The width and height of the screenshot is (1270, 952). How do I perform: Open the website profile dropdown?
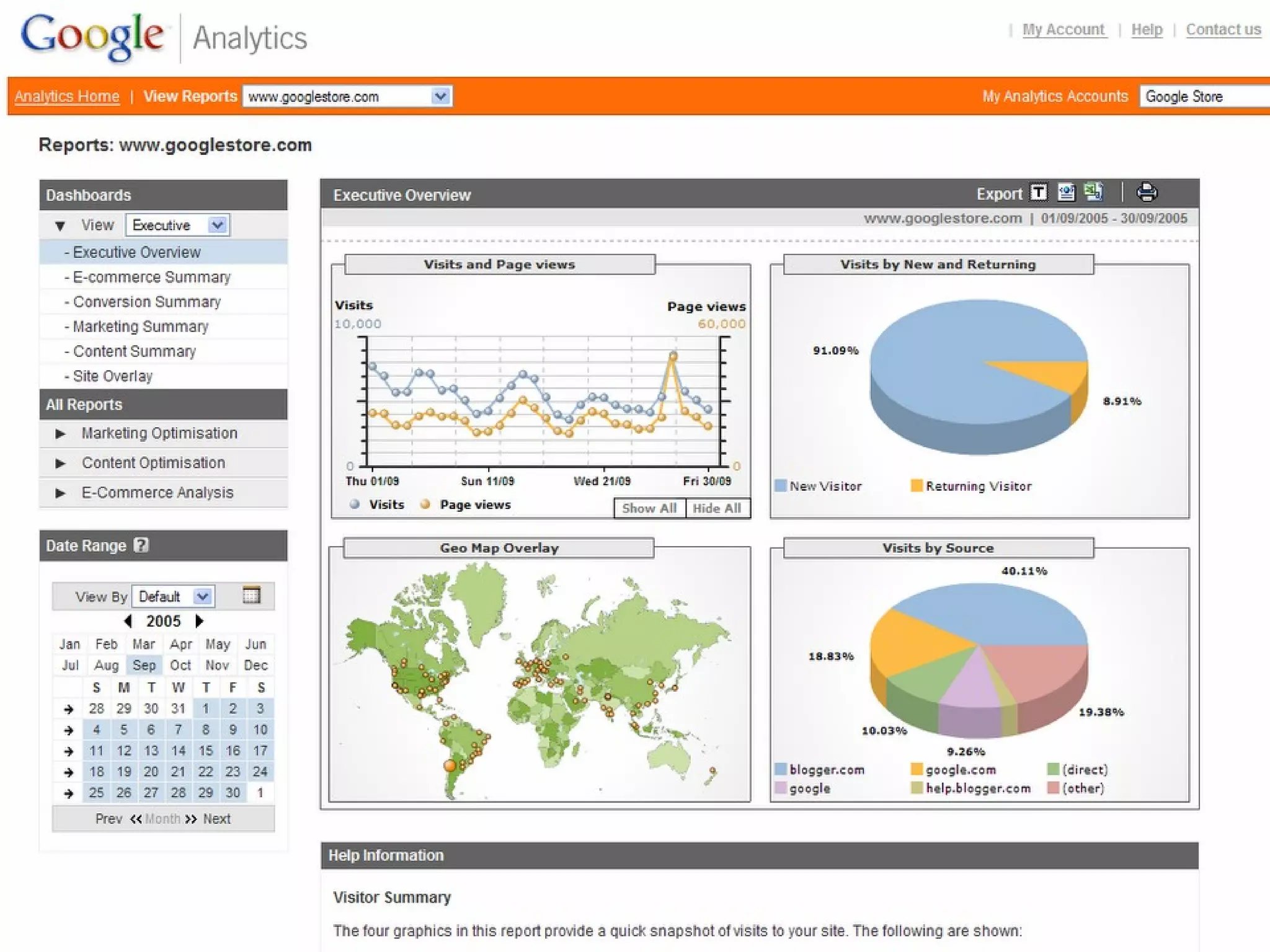click(440, 96)
